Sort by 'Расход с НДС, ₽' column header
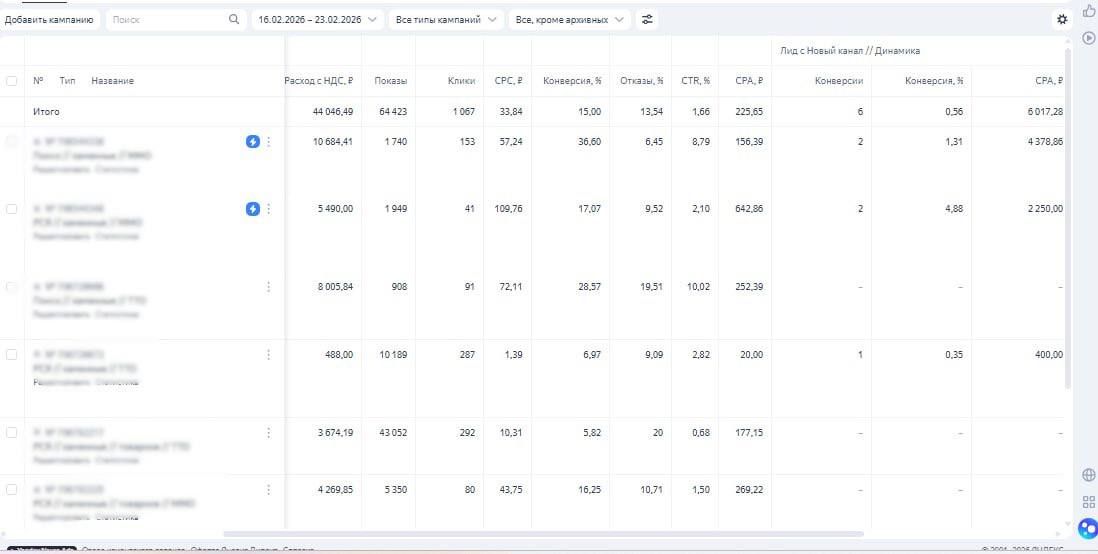Screen dimensions: 1098x554 pos(318,81)
